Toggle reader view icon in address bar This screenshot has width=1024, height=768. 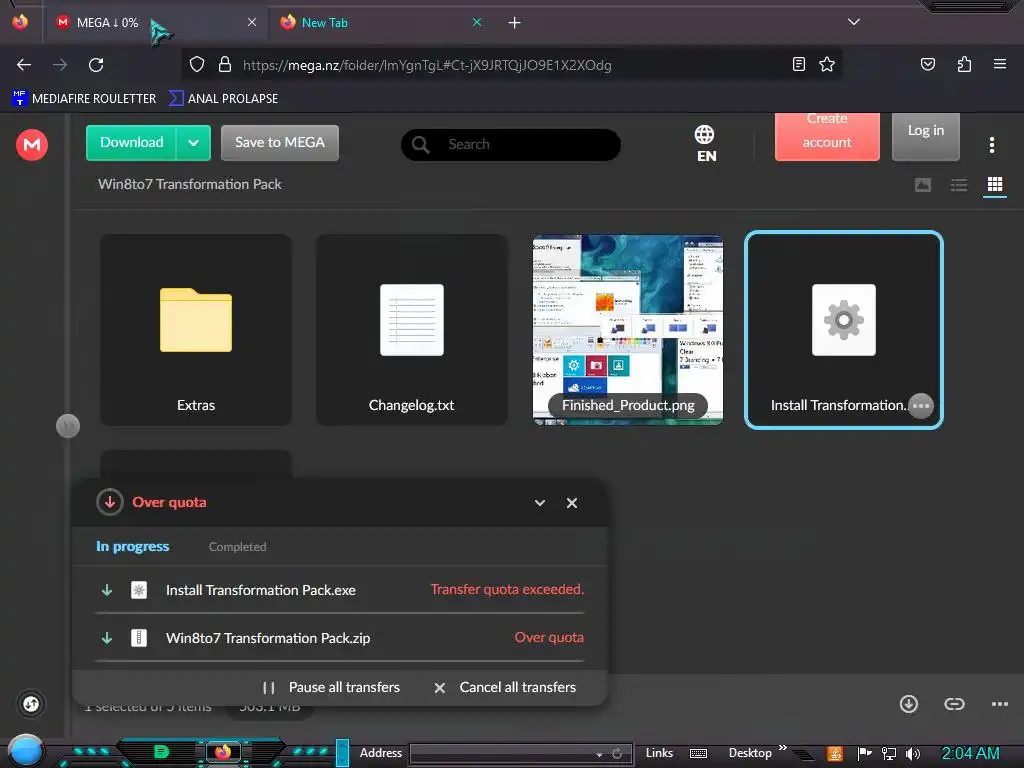point(798,64)
